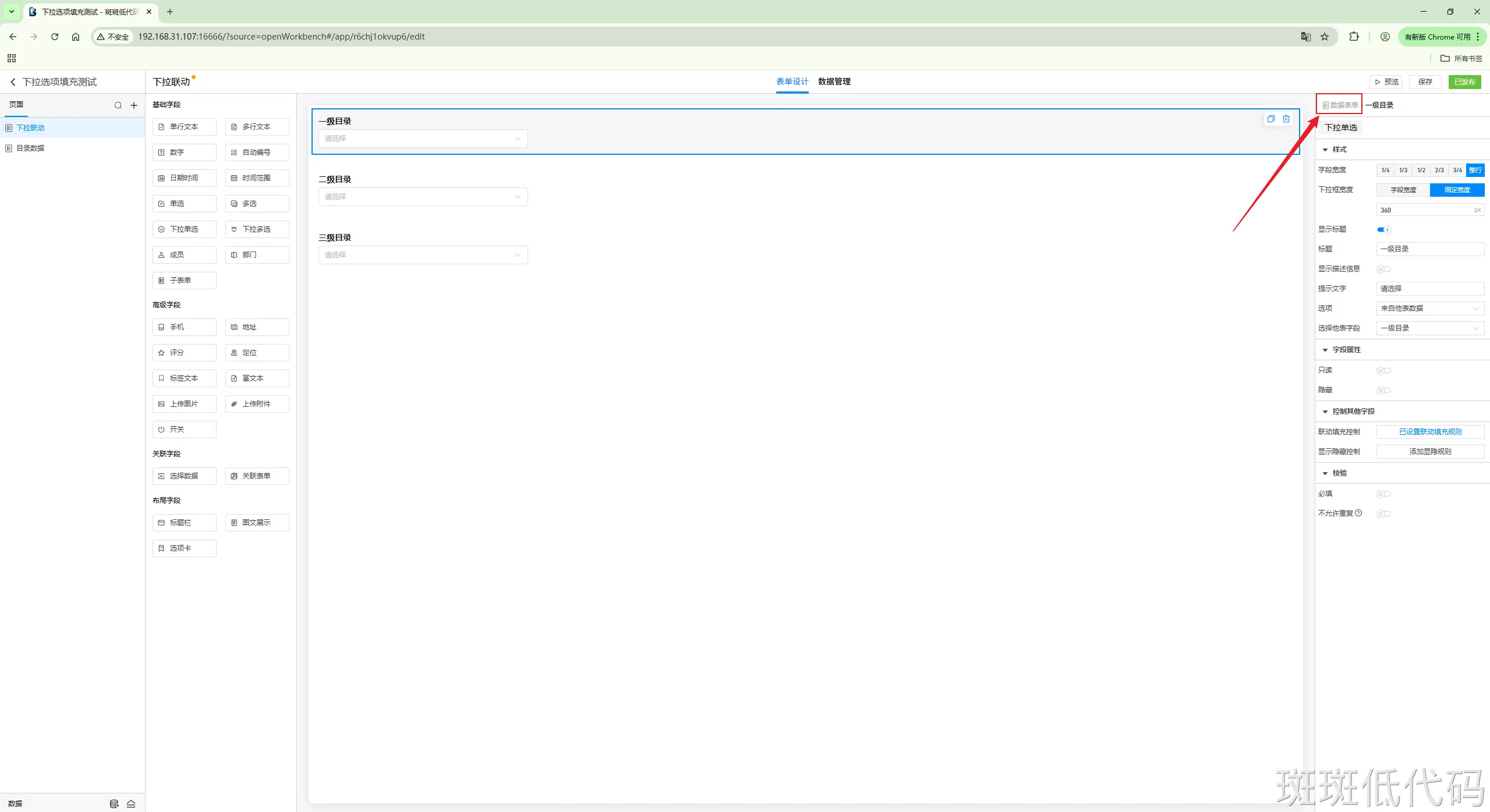Select 1/2 field width option
This screenshot has width=1490, height=812.
pyautogui.click(x=1421, y=170)
